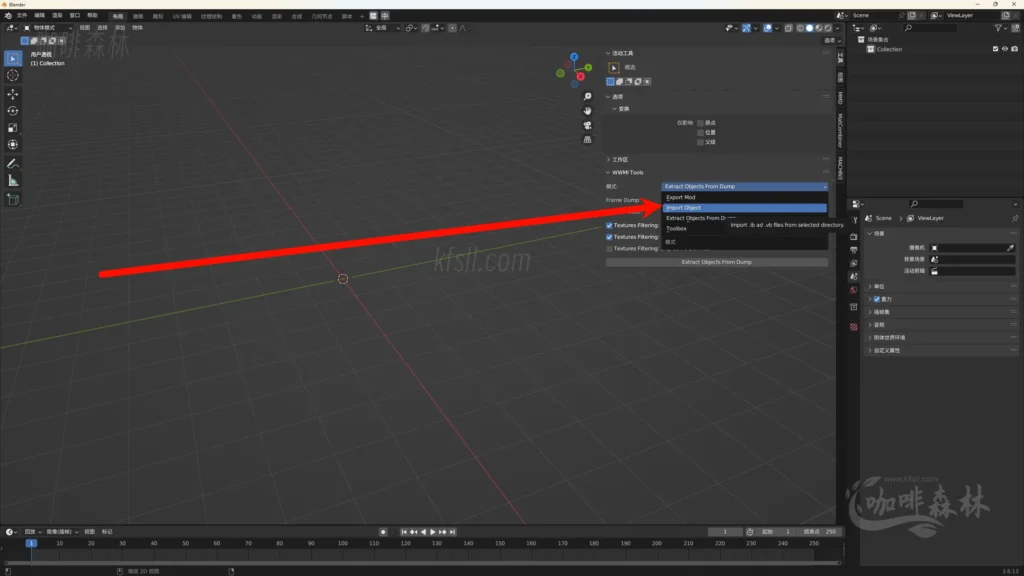Enable the 位置 (Locations) checkbox
This screenshot has height=576, width=1024.
pos(701,132)
